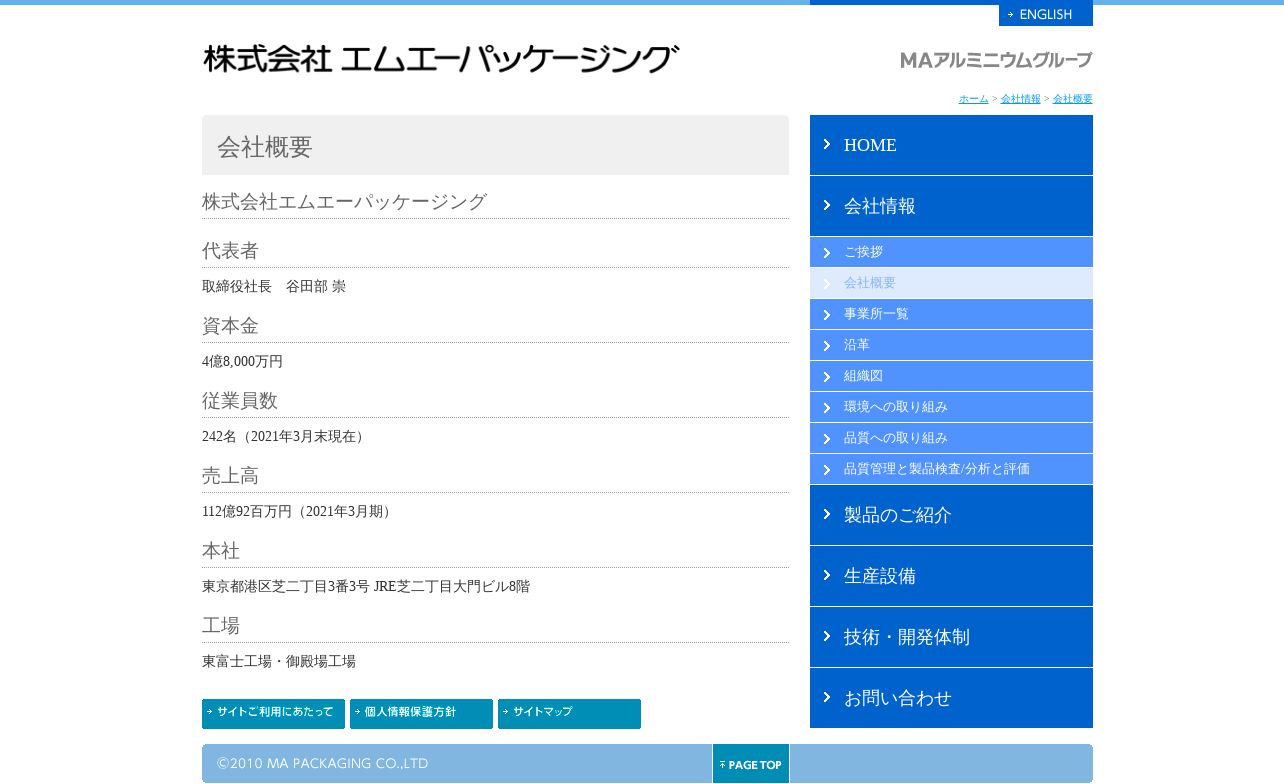The image size is (1284, 784).
Task: Open the 株式会社エムエーパッケージング logo homepage
Action: tap(441, 59)
